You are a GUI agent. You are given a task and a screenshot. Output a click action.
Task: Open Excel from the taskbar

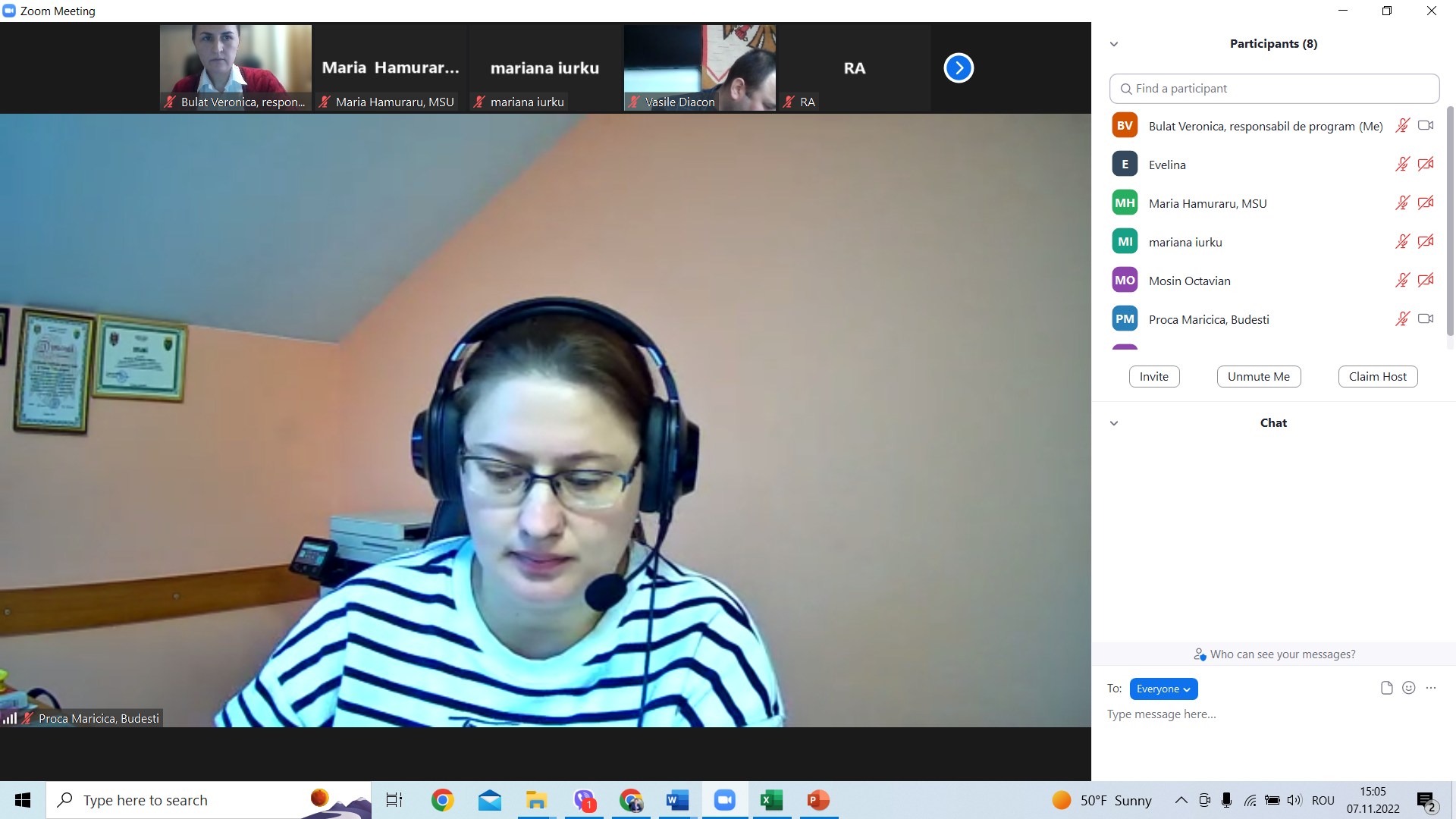click(x=771, y=800)
